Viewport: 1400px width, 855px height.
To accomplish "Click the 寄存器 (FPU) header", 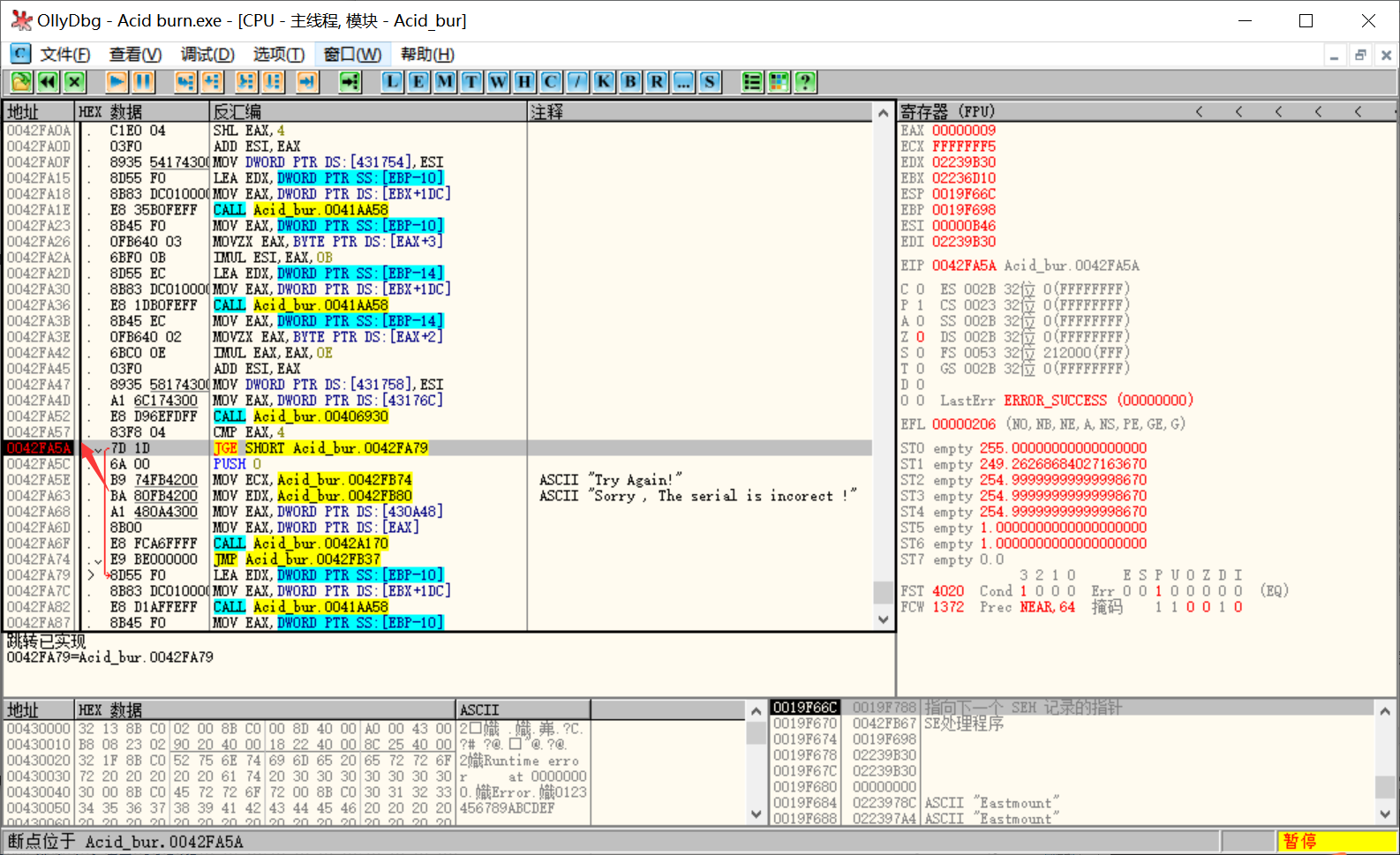I will 947,112.
